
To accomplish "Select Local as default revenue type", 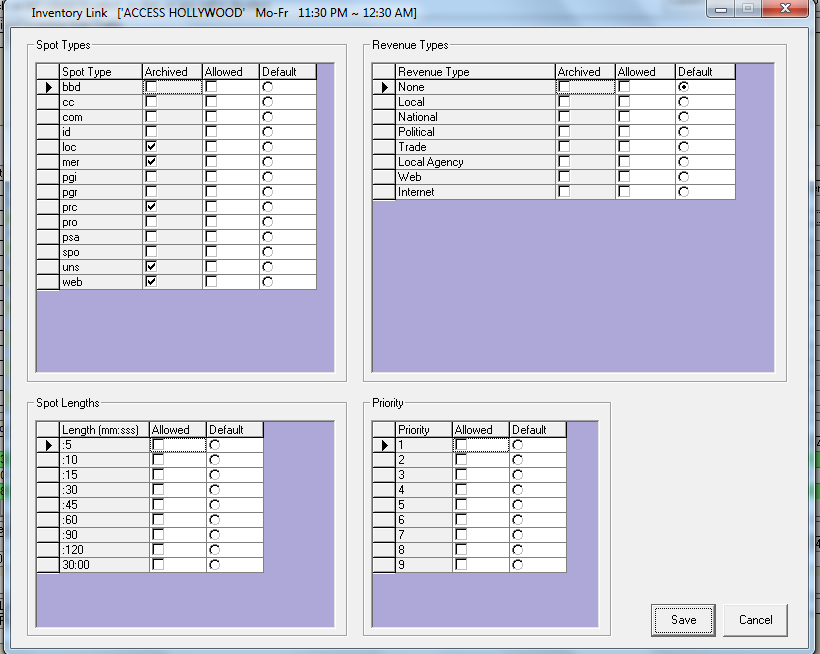I will pyautogui.click(x=683, y=102).
